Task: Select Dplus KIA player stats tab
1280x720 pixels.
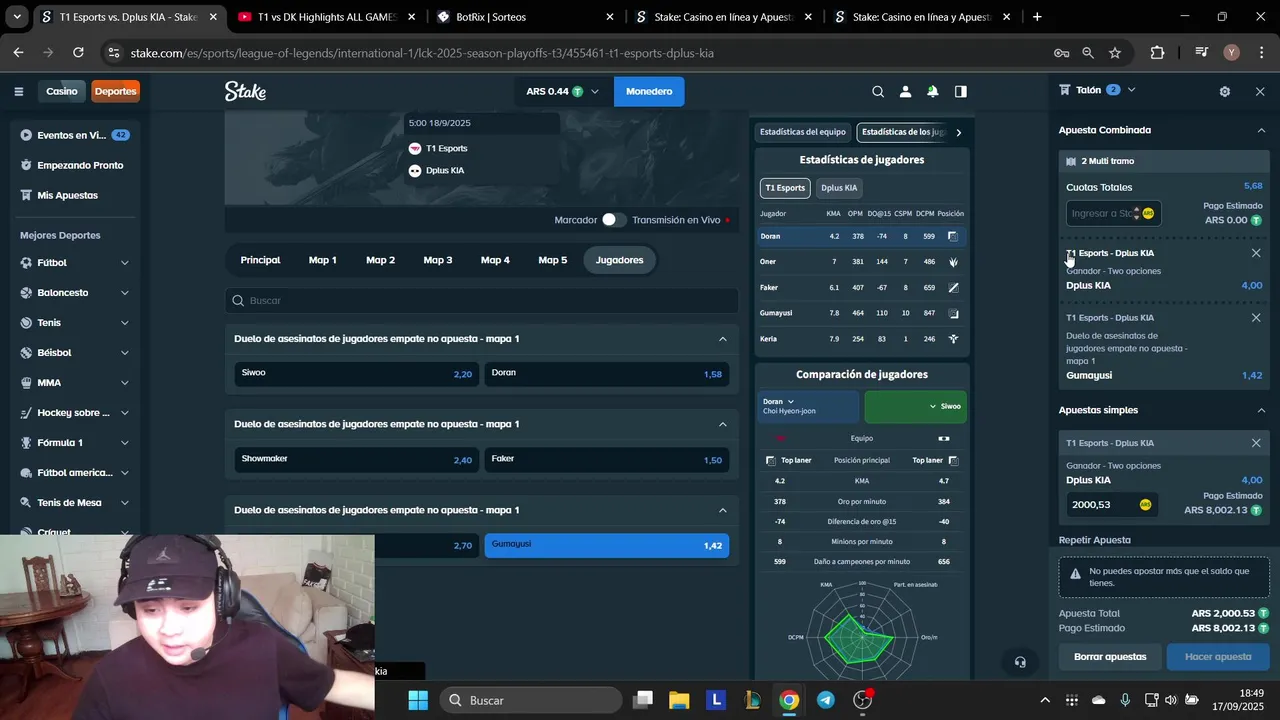Action: [839, 188]
